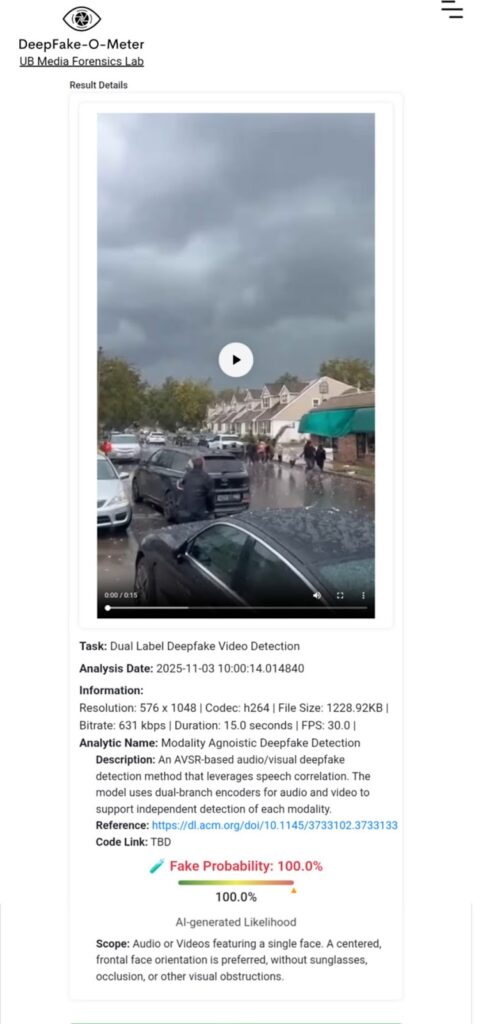Click the orange triangle marker on probability gauge

click(x=293, y=890)
